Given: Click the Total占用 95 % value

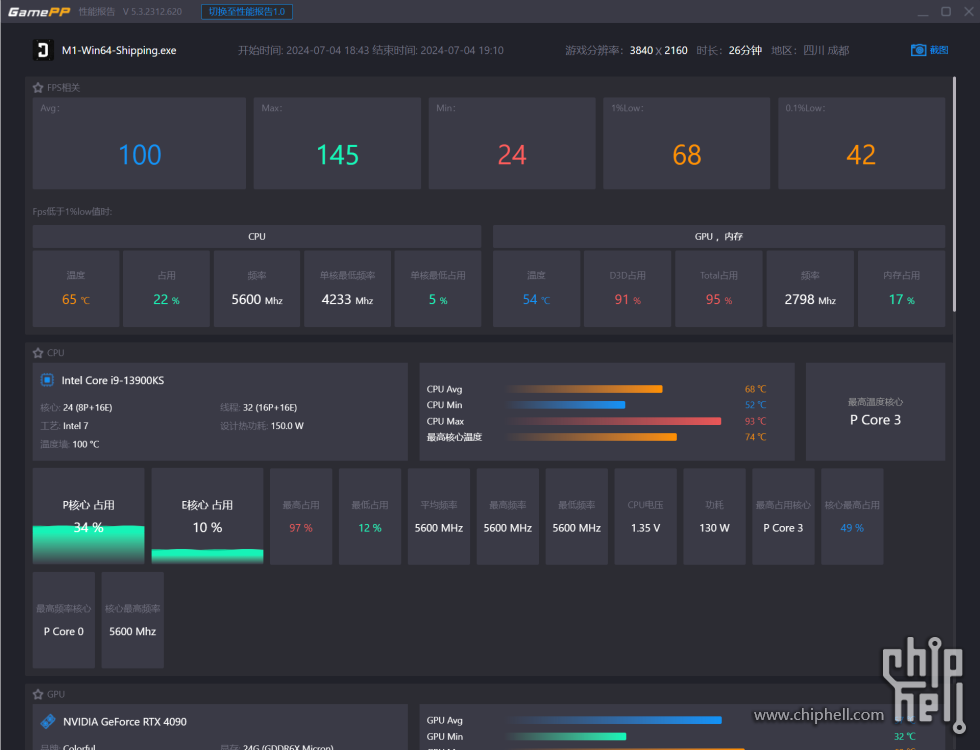Looking at the screenshot, I should [719, 300].
